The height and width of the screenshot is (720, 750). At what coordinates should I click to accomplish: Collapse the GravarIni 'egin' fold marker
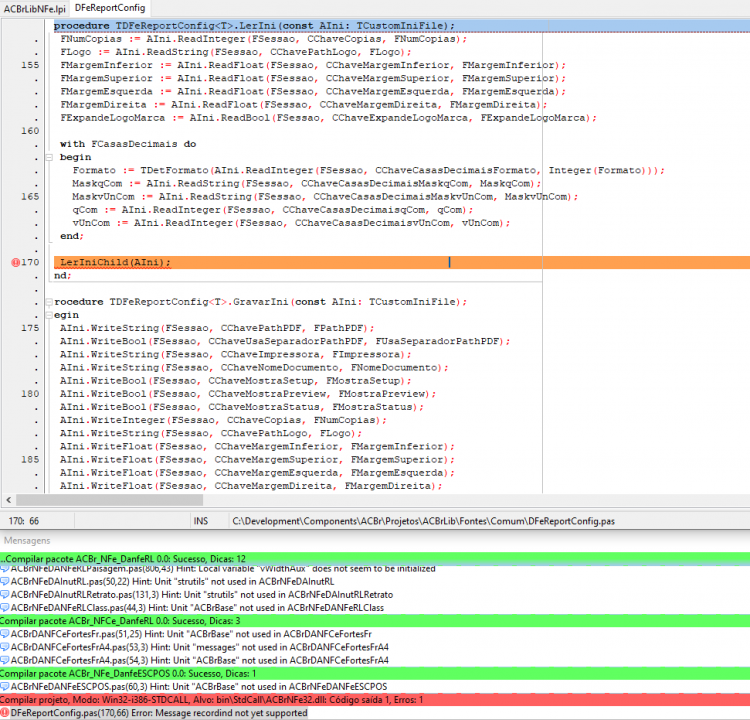pos(49,315)
